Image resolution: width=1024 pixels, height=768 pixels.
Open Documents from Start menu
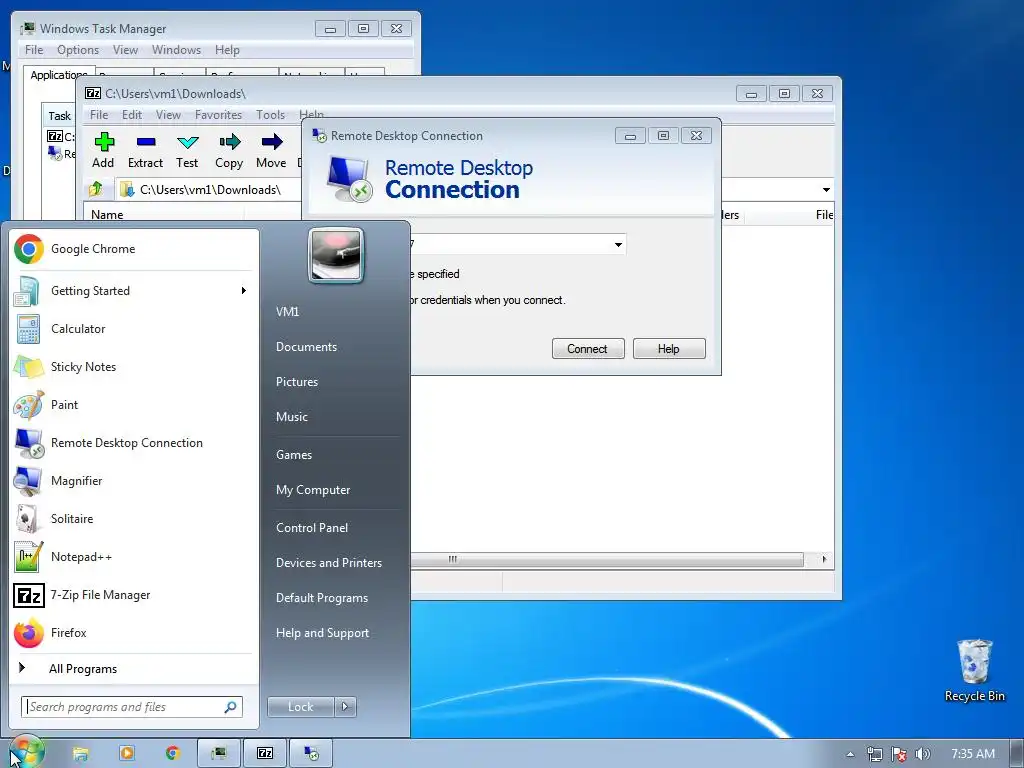click(x=306, y=347)
